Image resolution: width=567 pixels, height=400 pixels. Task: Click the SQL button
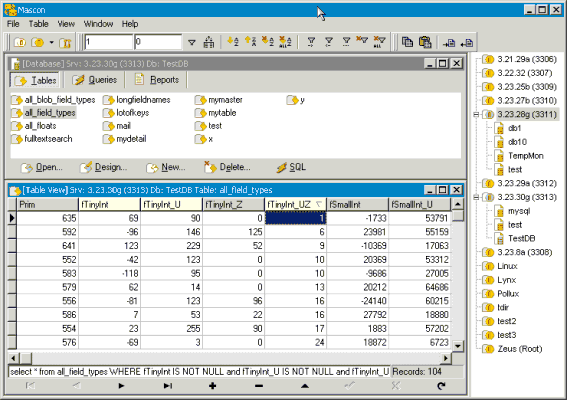click(x=291, y=167)
